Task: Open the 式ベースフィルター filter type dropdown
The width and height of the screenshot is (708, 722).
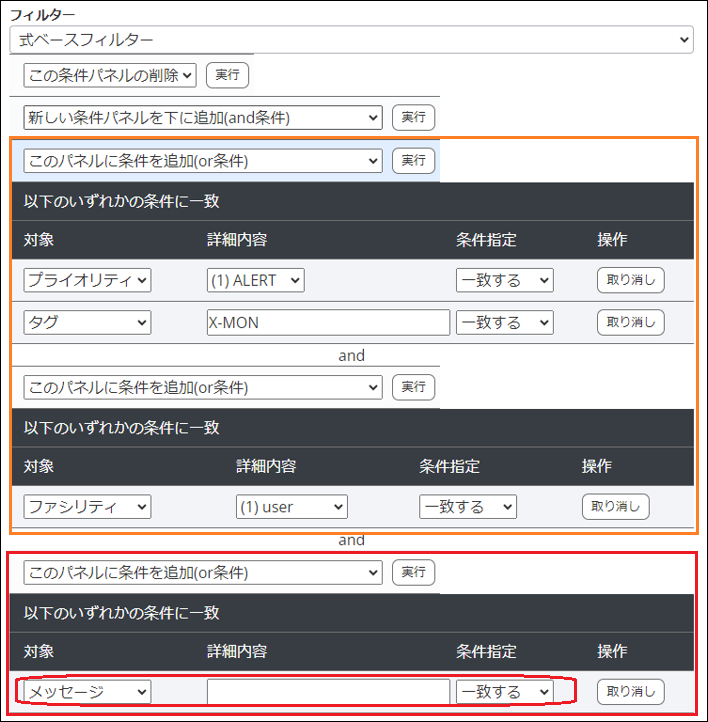Action: [350, 39]
